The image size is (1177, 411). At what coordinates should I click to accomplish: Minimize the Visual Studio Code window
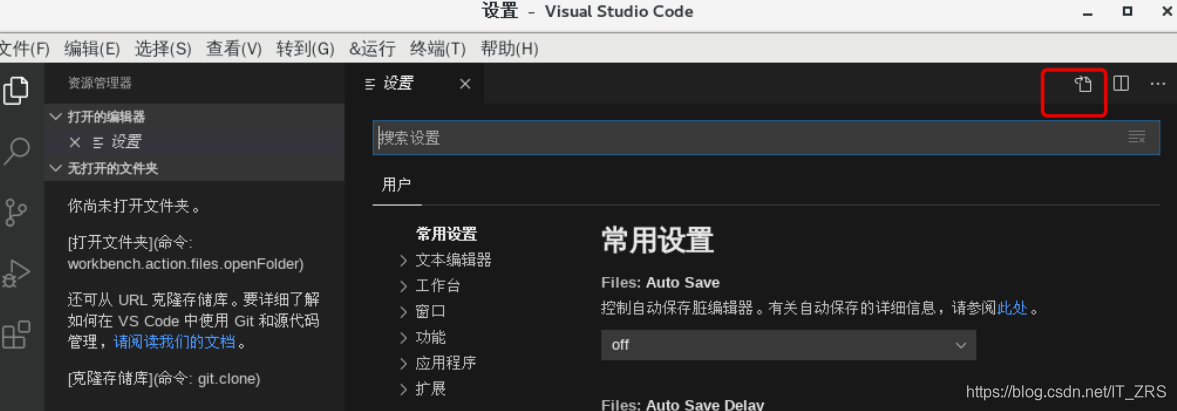click(1088, 13)
